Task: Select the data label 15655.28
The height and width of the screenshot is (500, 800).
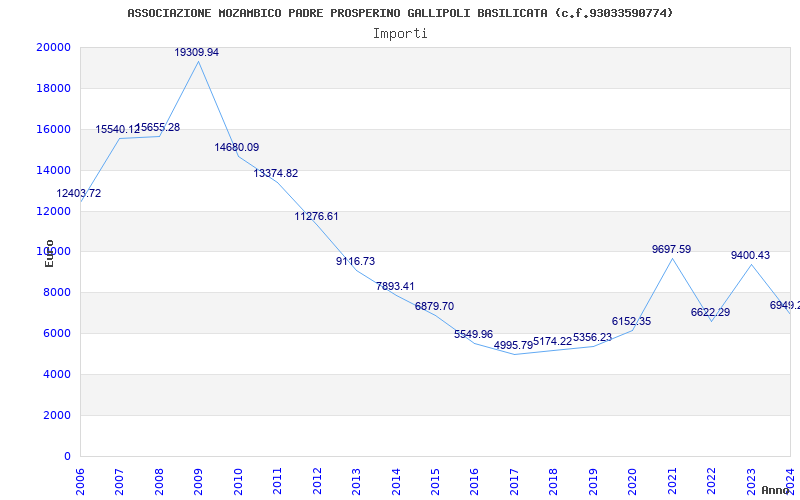Action: [x=158, y=128]
